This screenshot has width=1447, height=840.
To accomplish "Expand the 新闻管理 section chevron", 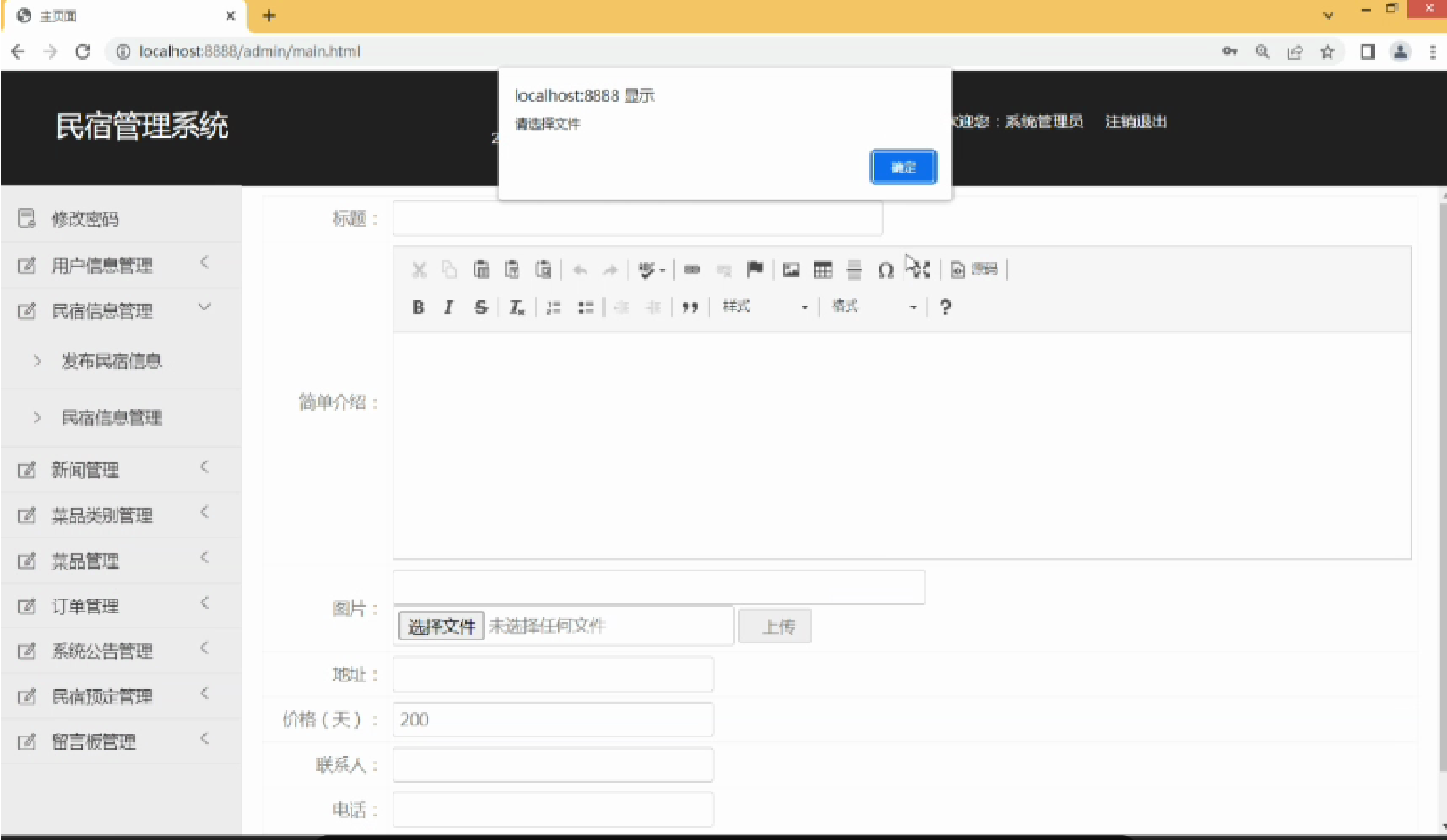I will (204, 467).
